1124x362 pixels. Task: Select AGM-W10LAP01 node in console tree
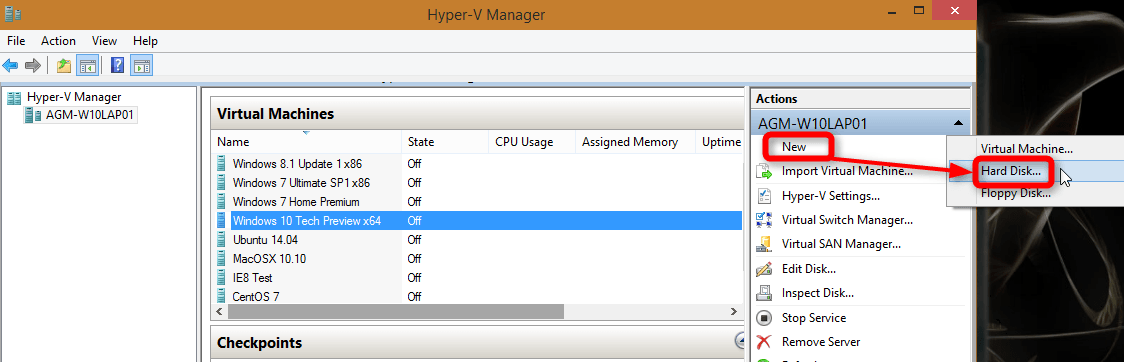[90, 115]
